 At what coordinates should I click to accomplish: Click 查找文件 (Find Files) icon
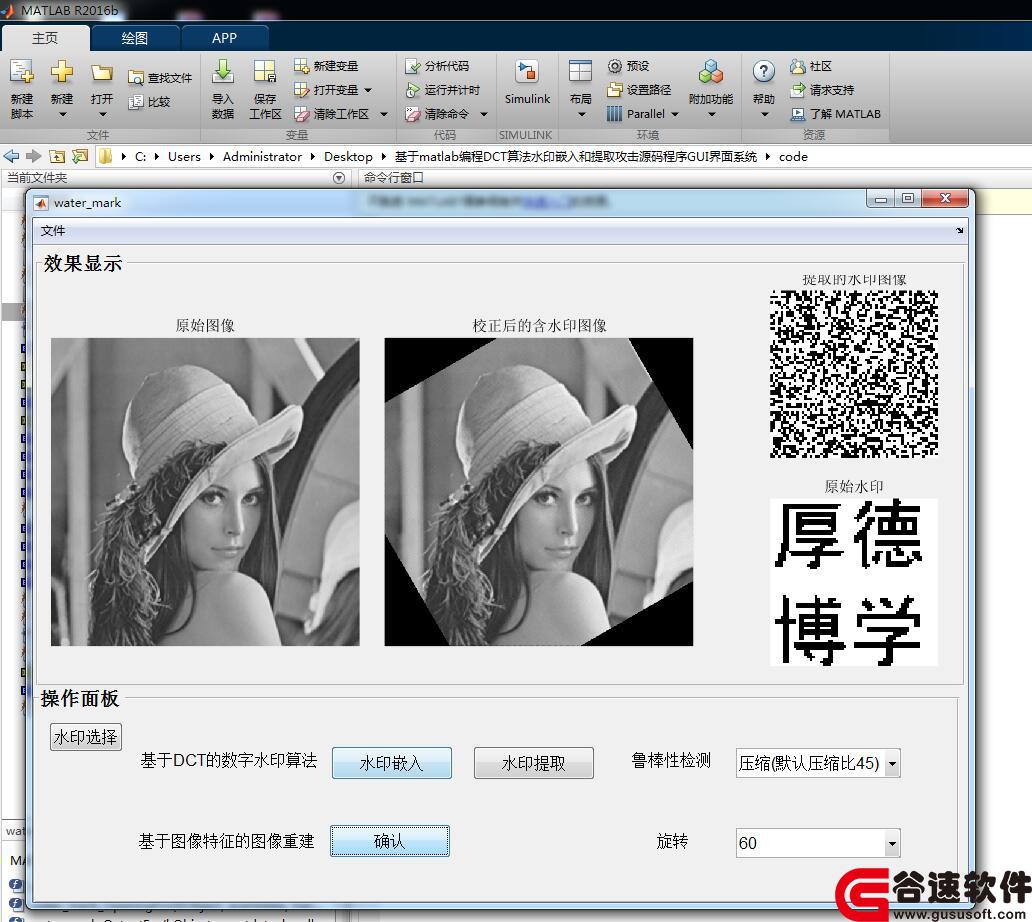(x=136, y=78)
